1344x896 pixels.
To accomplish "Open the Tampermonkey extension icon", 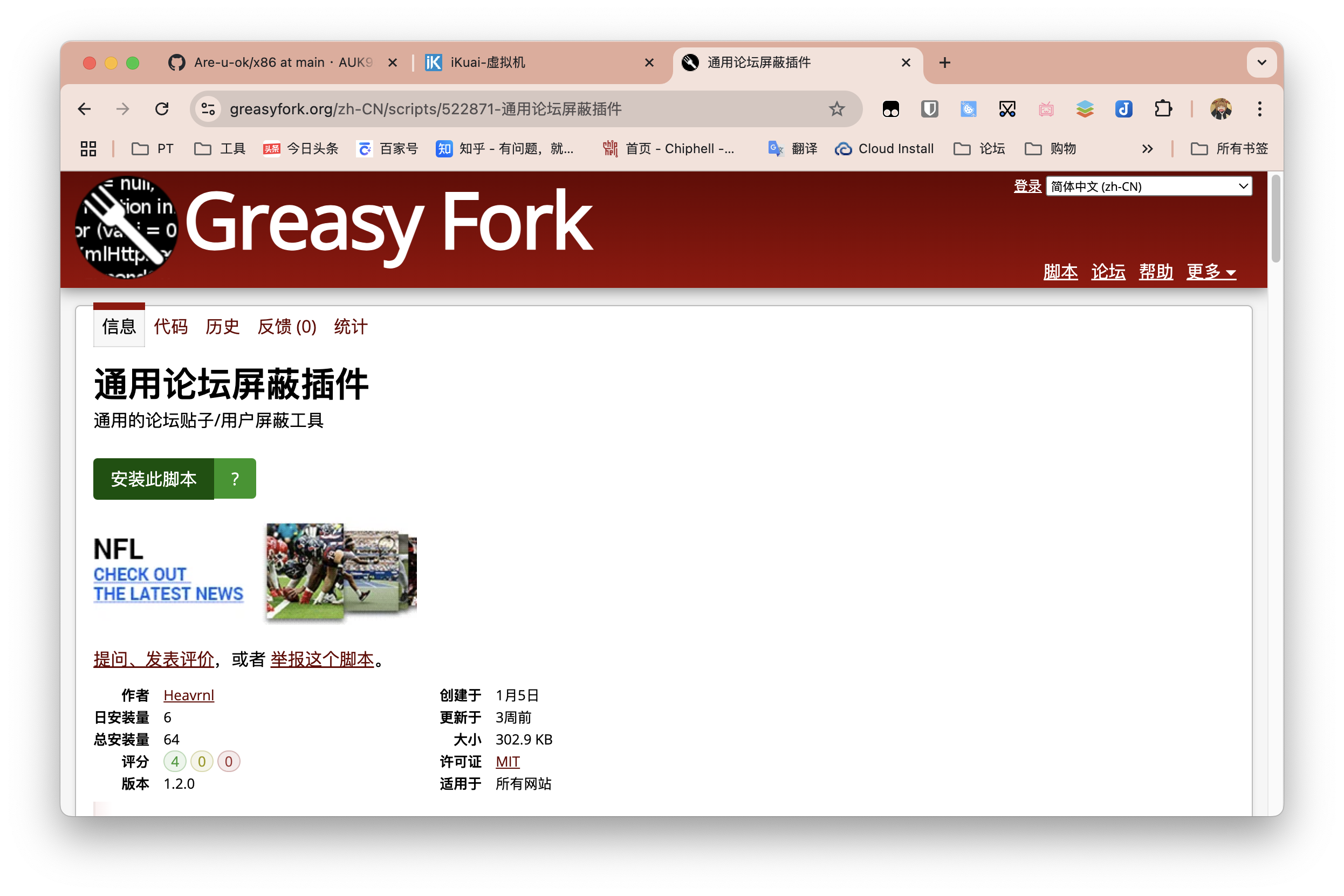I will (890, 109).
